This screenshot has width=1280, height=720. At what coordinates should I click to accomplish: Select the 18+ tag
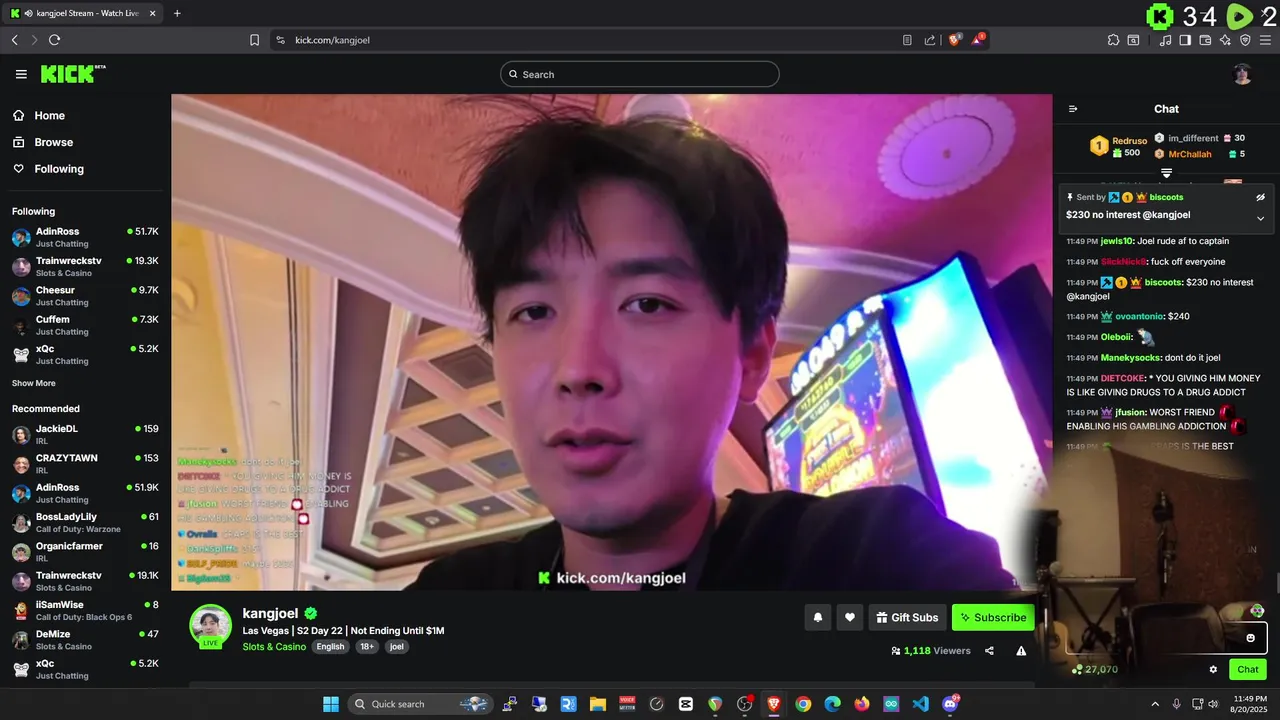[x=367, y=647]
